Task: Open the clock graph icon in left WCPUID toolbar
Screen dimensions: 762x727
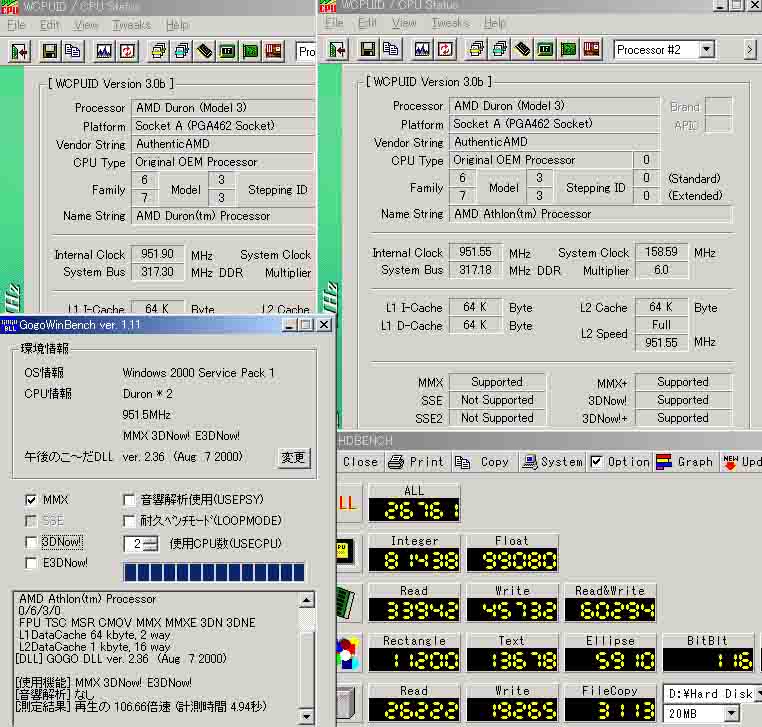Action: pyautogui.click(x=104, y=51)
